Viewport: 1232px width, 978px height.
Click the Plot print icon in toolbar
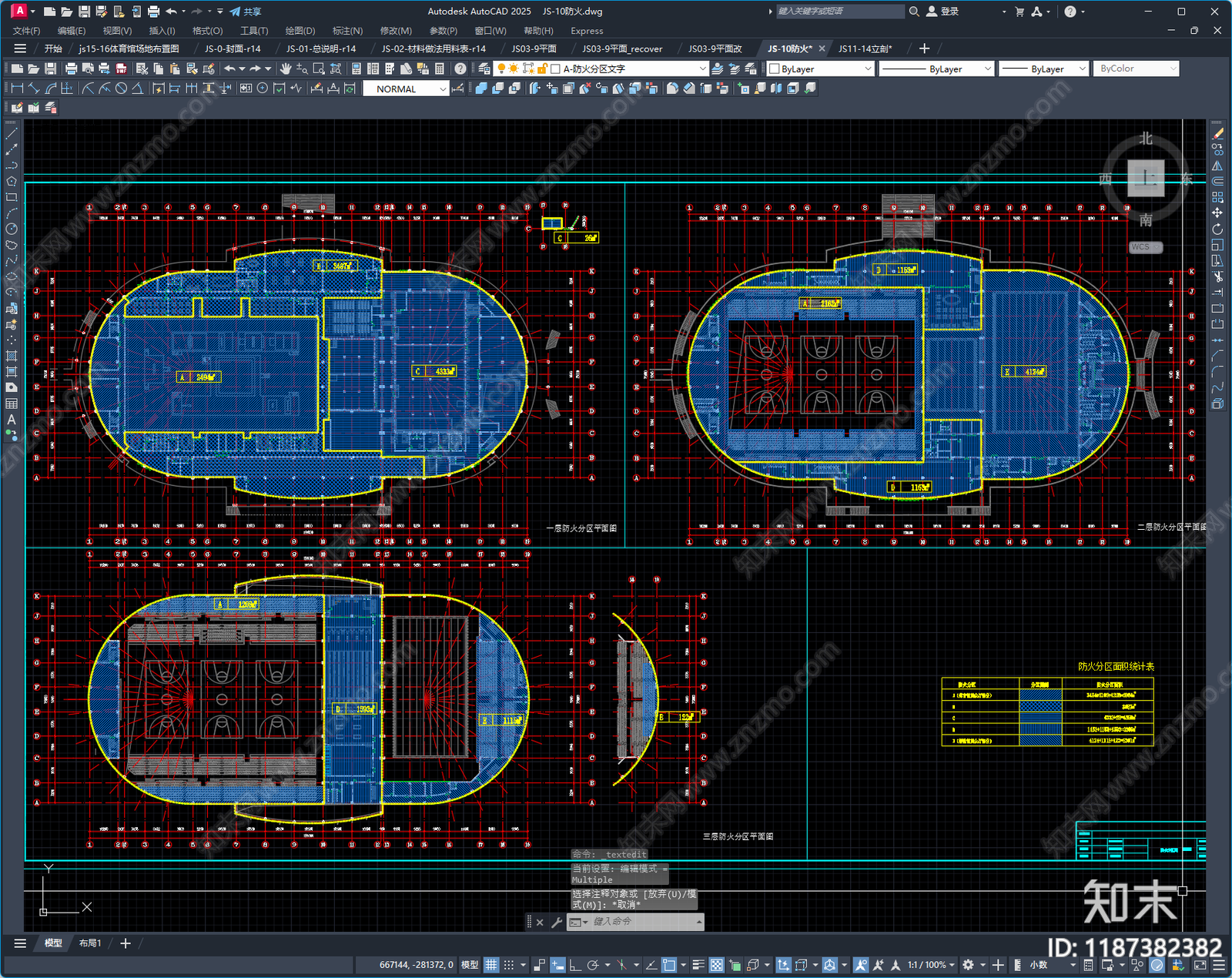click(71, 69)
